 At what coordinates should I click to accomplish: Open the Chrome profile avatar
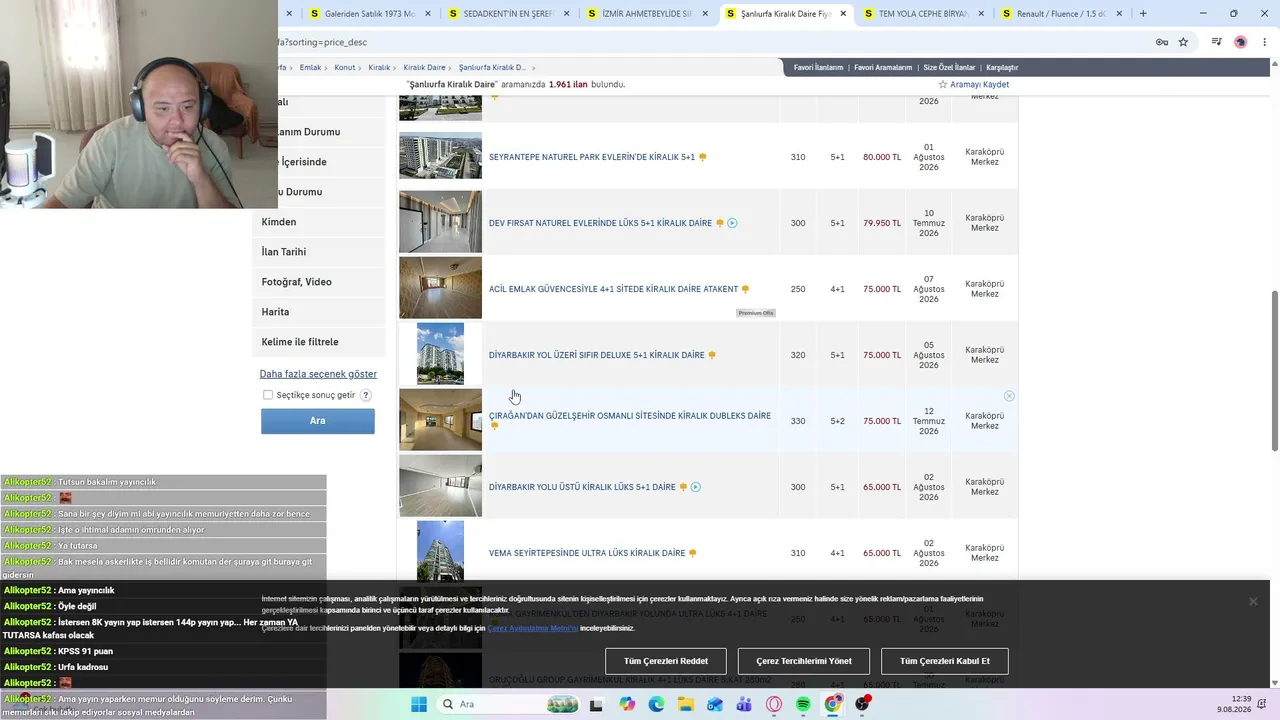pyautogui.click(x=1240, y=42)
